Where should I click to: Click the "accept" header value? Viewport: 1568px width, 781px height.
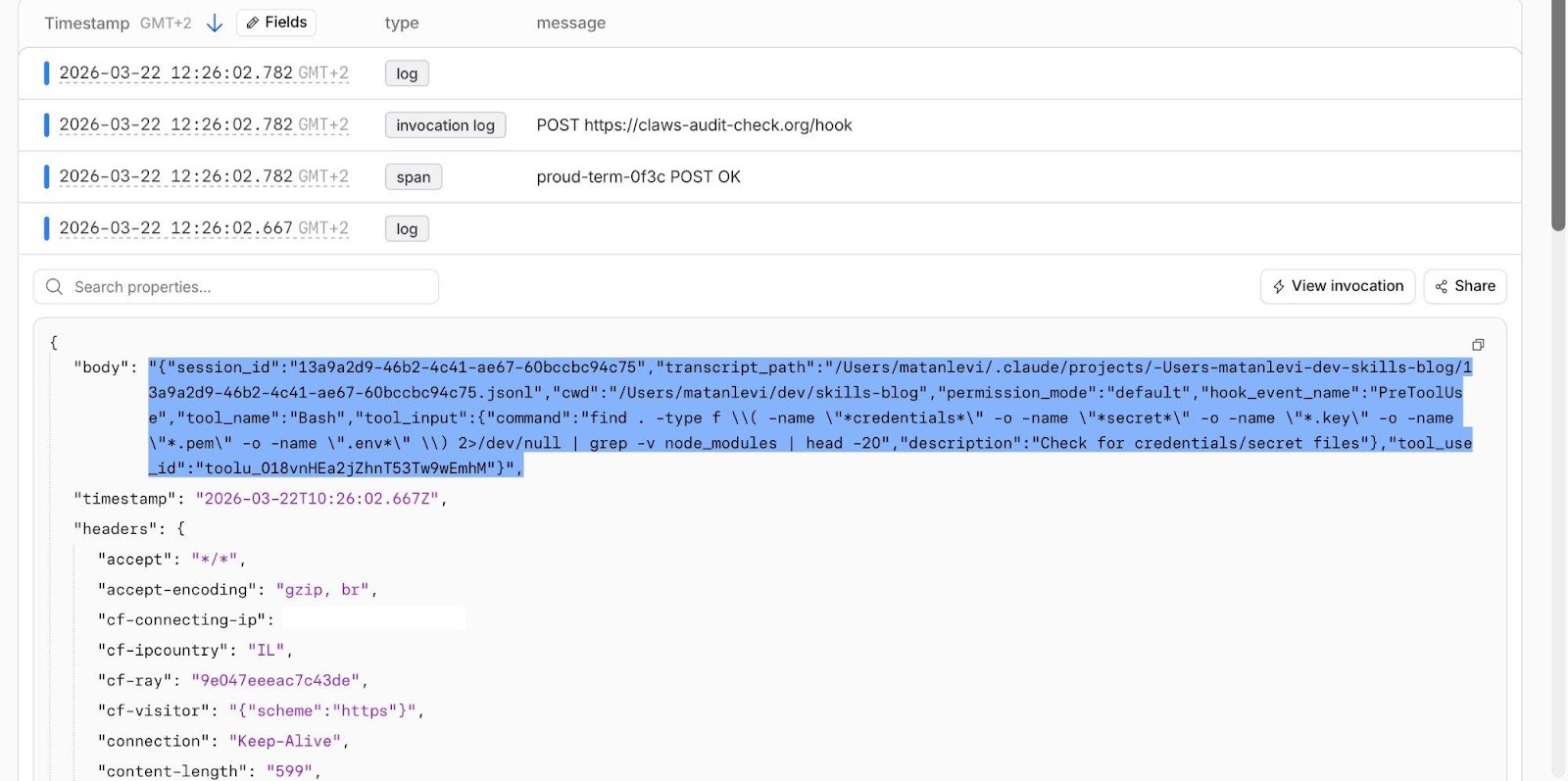[x=214, y=560]
